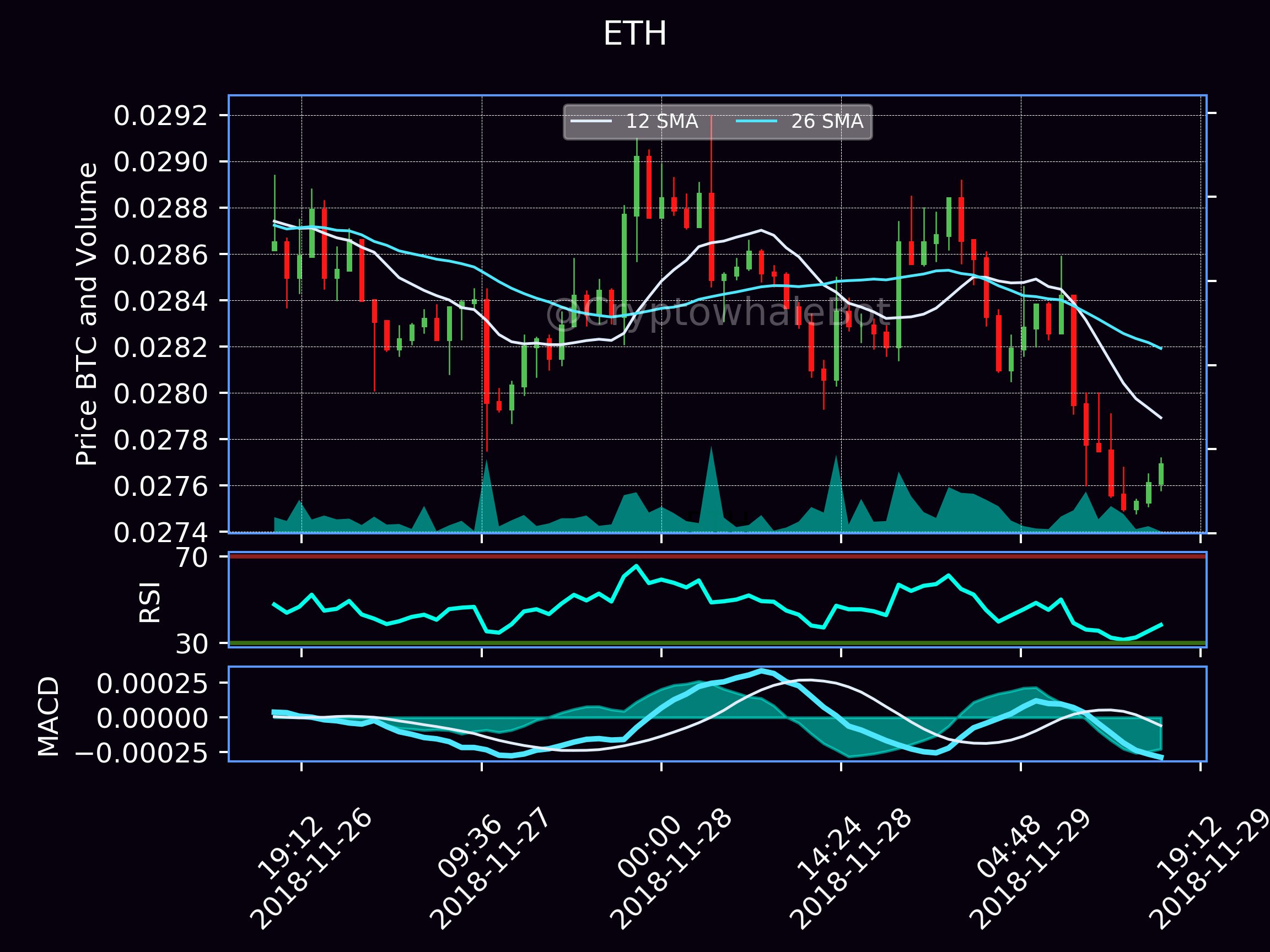Click the 0.0292 price axis label
This screenshot has height=952, width=1270.
(160, 116)
